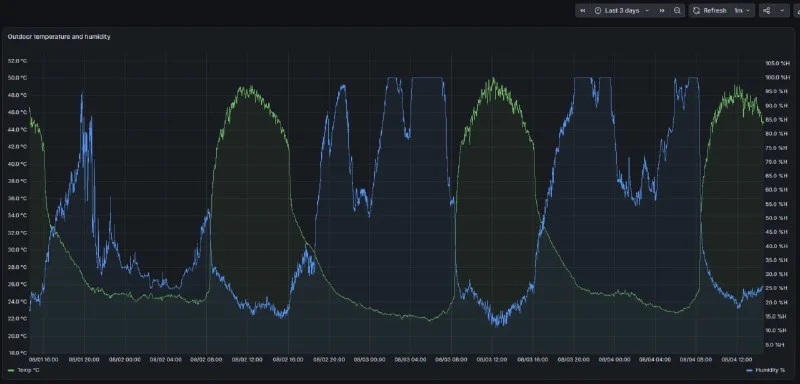Zoom out the time range
Image resolution: width=800 pixels, height=384 pixels.
(x=677, y=11)
